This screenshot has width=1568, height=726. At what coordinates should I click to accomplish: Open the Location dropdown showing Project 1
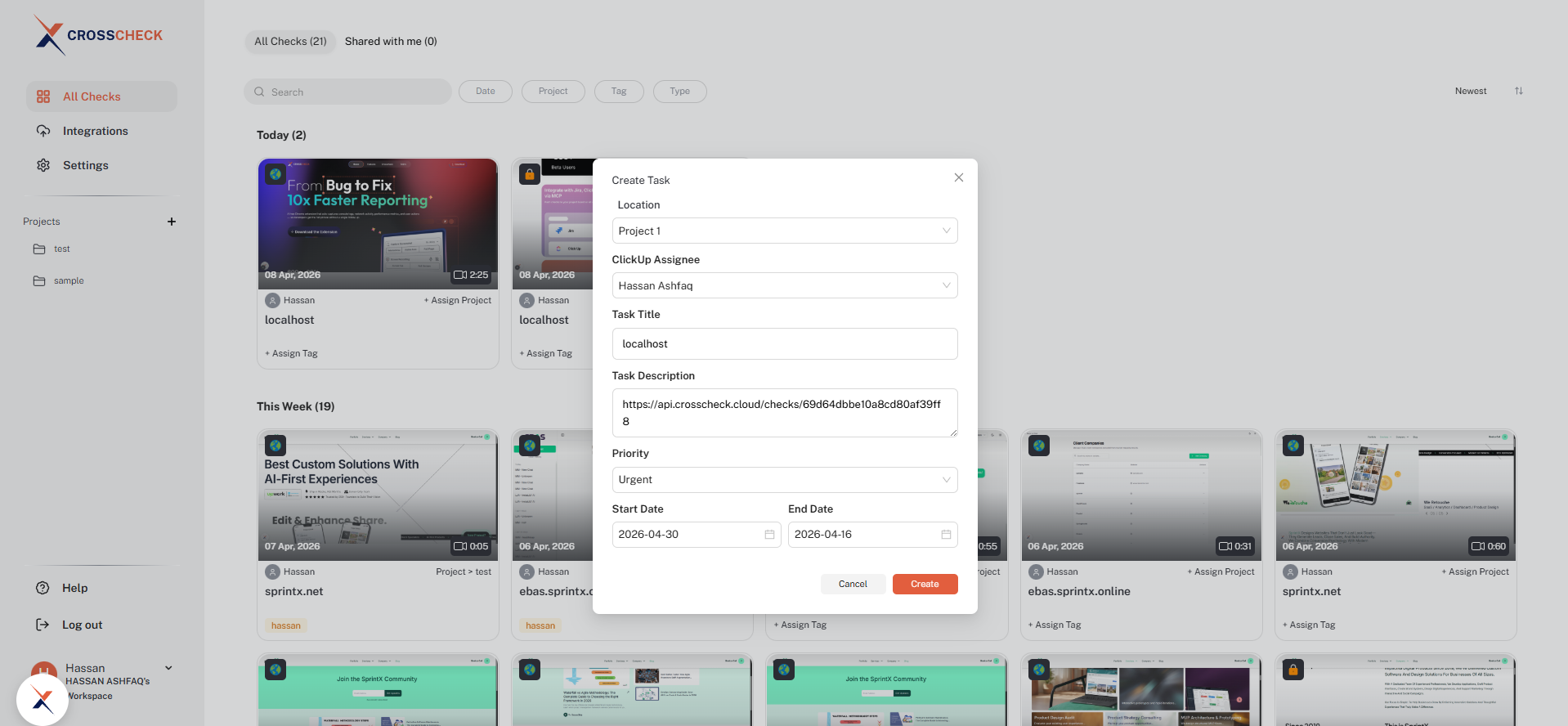tap(785, 231)
